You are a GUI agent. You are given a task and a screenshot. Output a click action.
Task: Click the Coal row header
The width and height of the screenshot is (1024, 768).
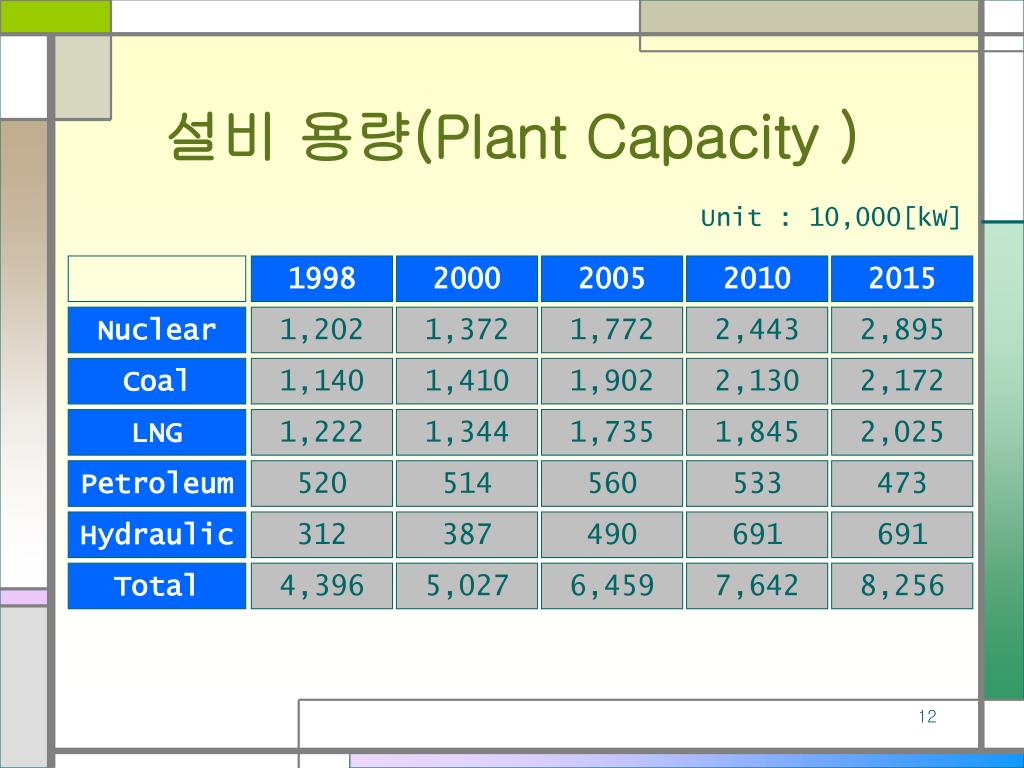pos(157,381)
